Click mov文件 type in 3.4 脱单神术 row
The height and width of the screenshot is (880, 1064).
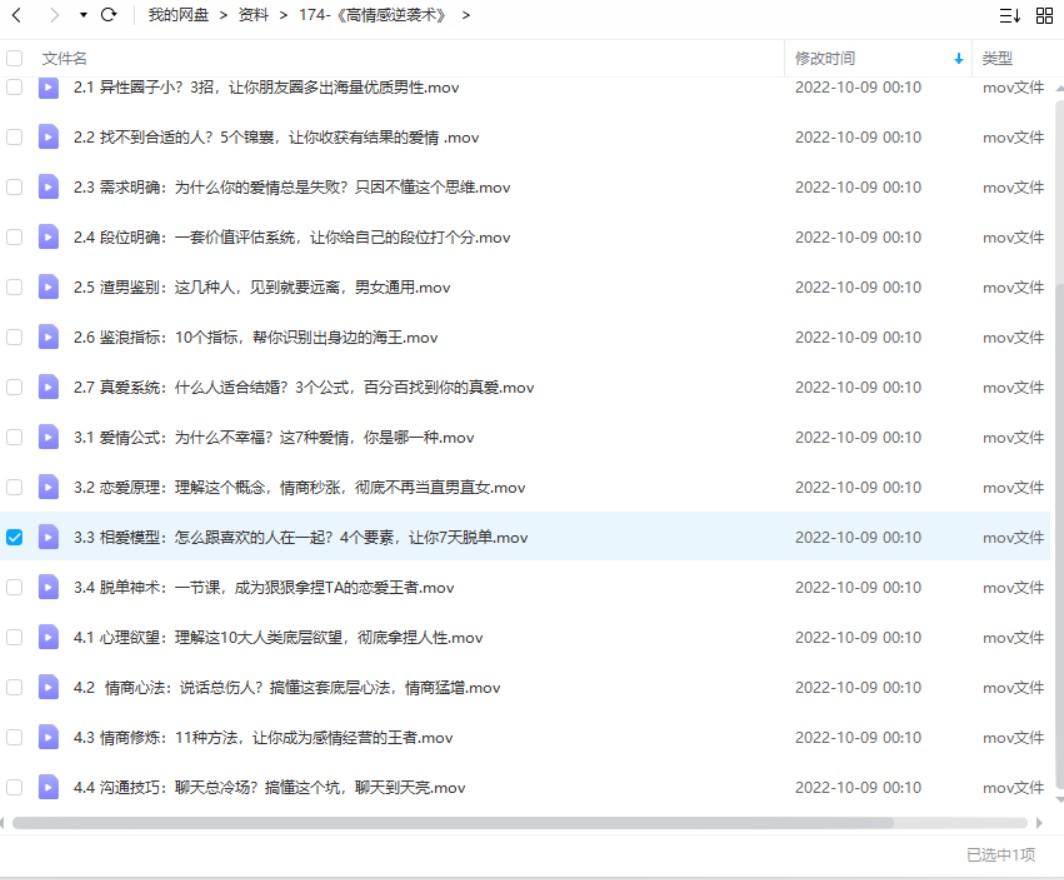1012,588
